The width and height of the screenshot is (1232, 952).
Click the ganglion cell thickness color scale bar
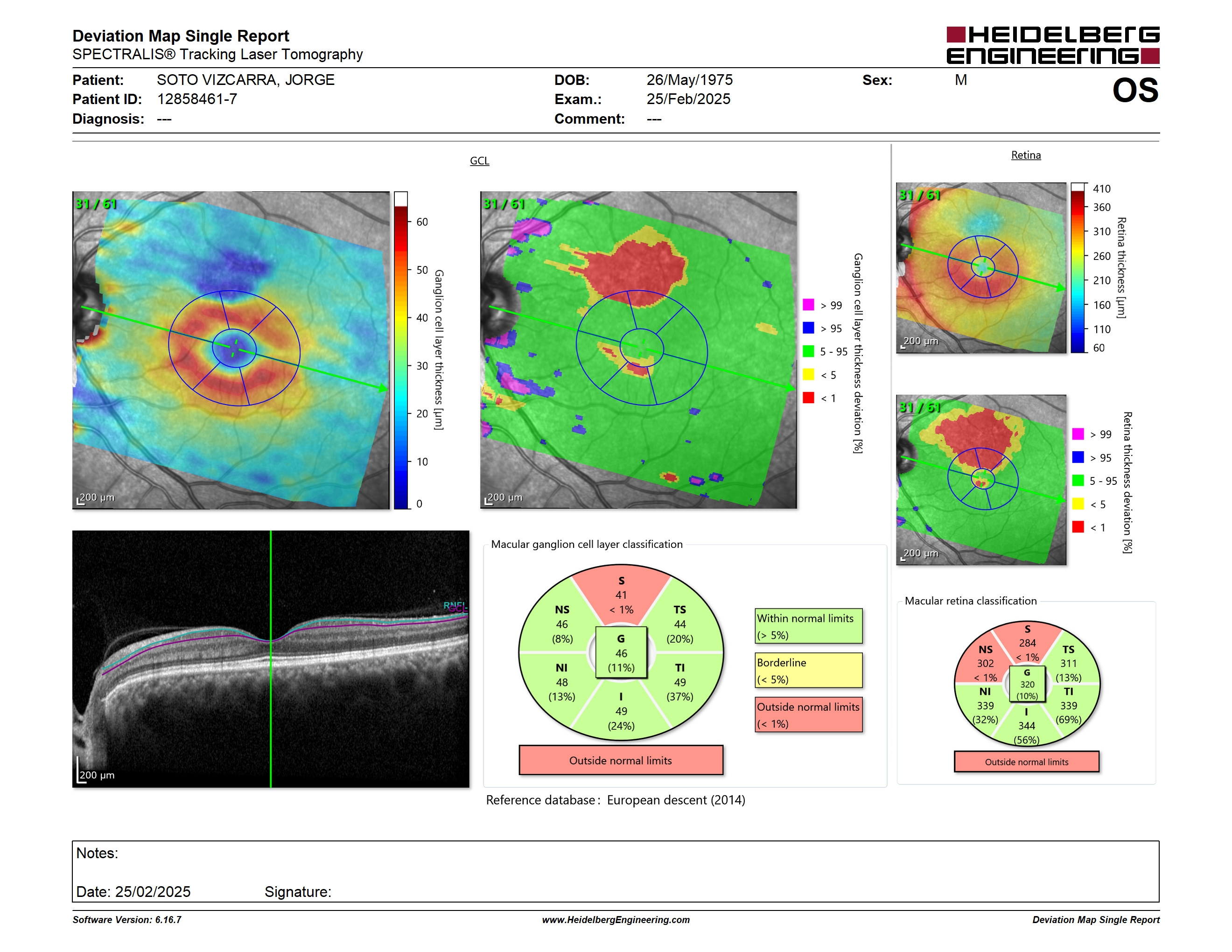(x=400, y=350)
